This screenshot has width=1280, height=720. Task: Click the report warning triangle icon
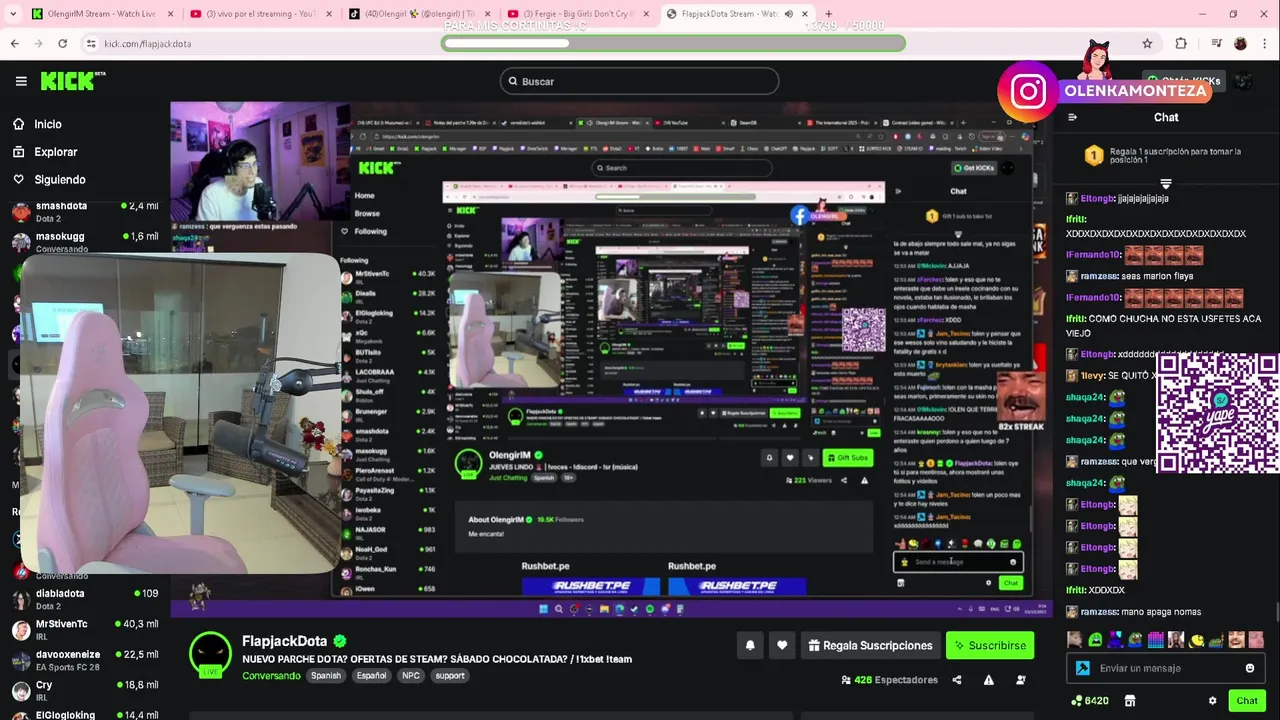[989, 680]
